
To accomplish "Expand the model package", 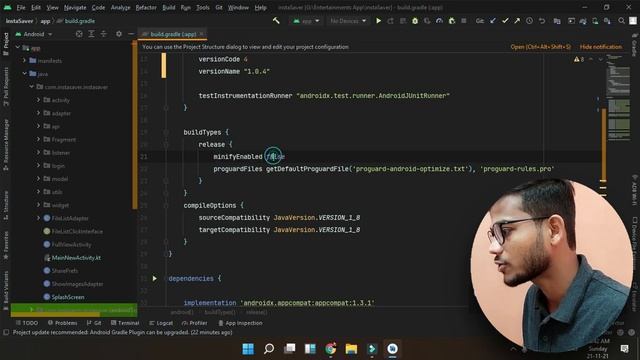I will click(x=38, y=178).
